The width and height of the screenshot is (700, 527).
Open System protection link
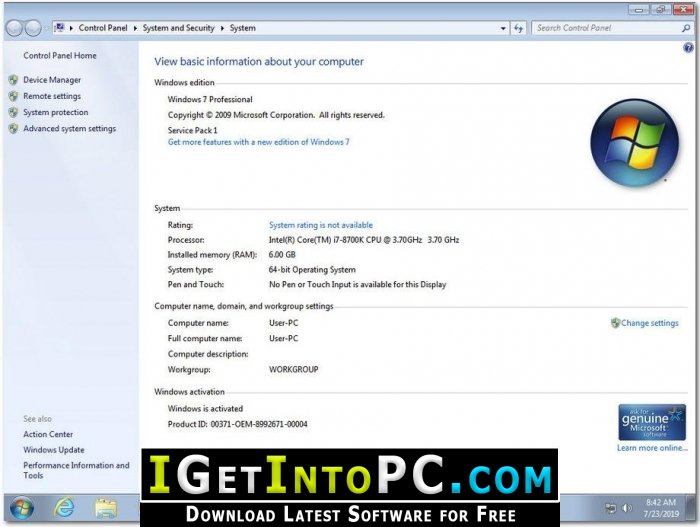point(56,112)
